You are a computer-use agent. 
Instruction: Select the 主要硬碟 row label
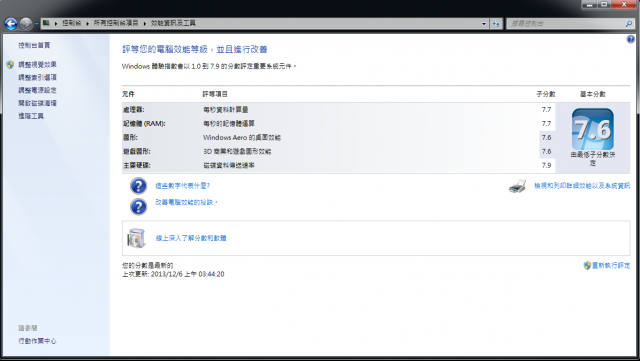pyautogui.click(x=137, y=165)
